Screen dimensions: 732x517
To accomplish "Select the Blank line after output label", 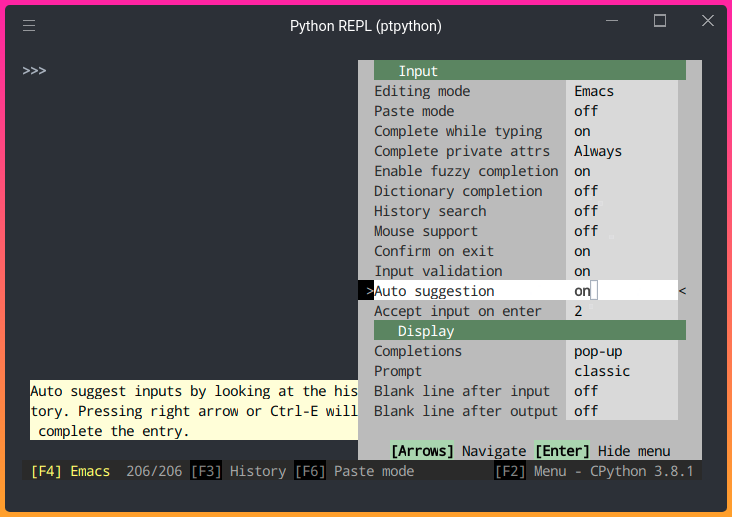I will pyautogui.click(x=466, y=411).
